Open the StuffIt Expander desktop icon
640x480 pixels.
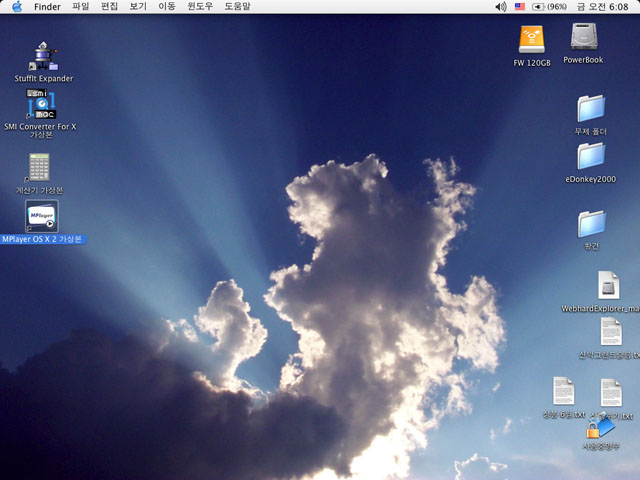pyautogui.click(x=43, y=56)
